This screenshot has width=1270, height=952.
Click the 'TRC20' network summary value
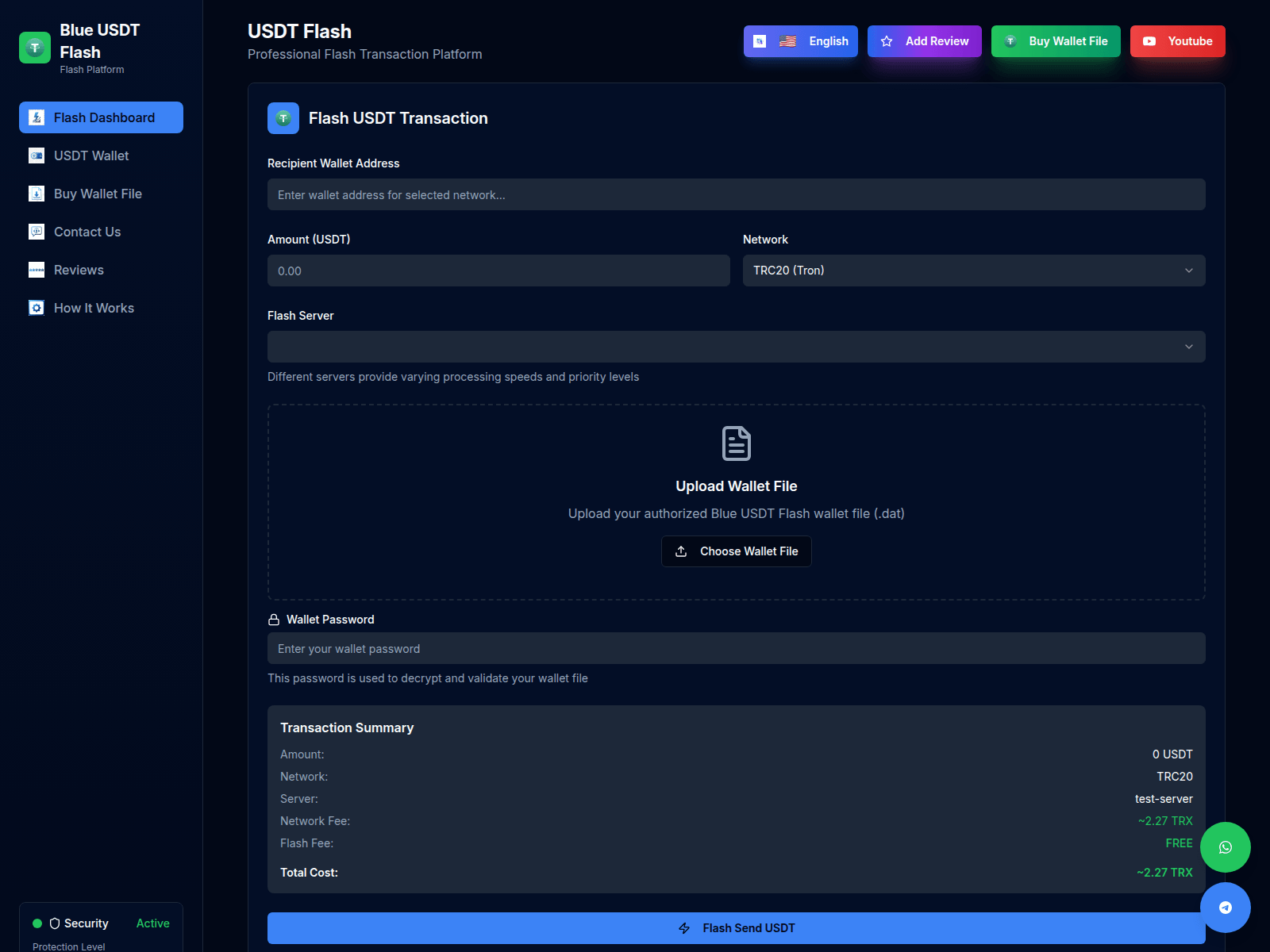coord(1175,777)
